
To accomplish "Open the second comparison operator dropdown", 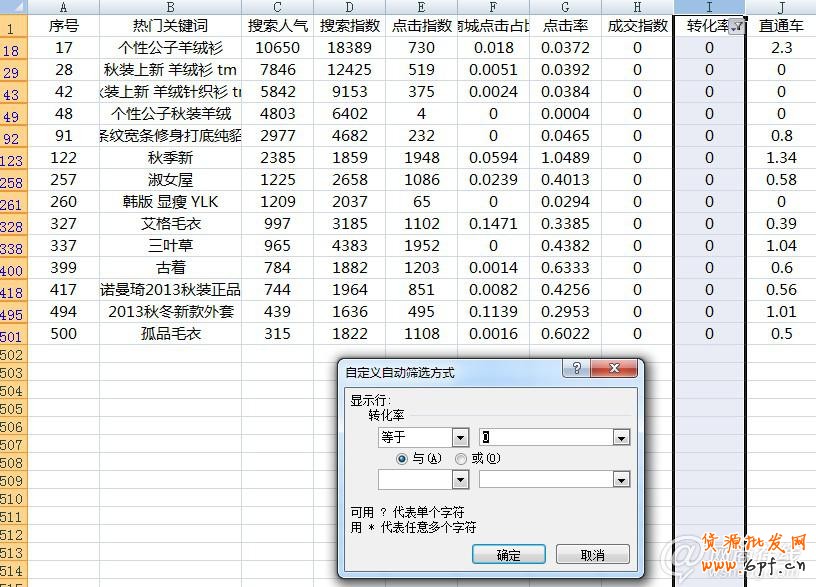I will point(460,480).
